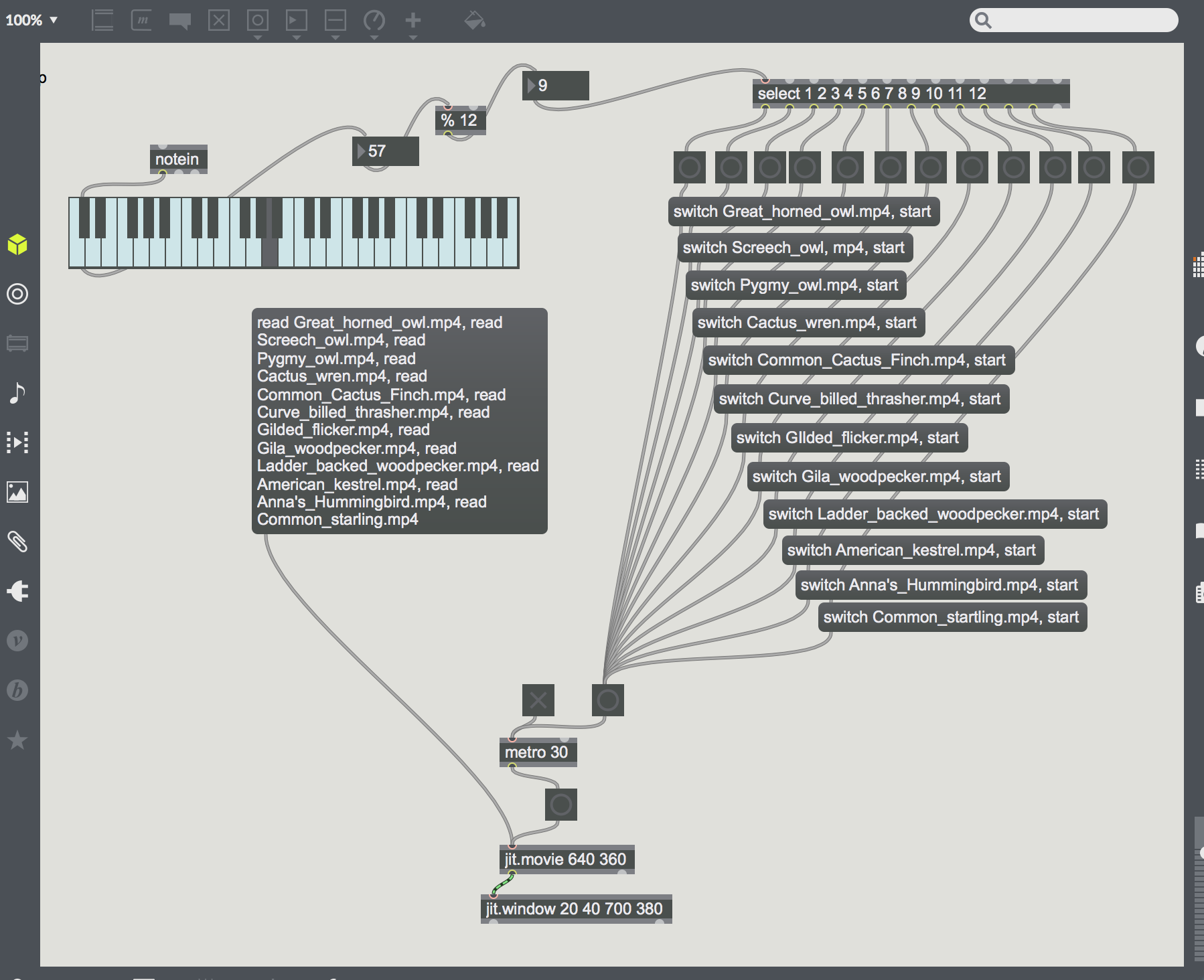Click the bang button below metro 30

(562, 805)
